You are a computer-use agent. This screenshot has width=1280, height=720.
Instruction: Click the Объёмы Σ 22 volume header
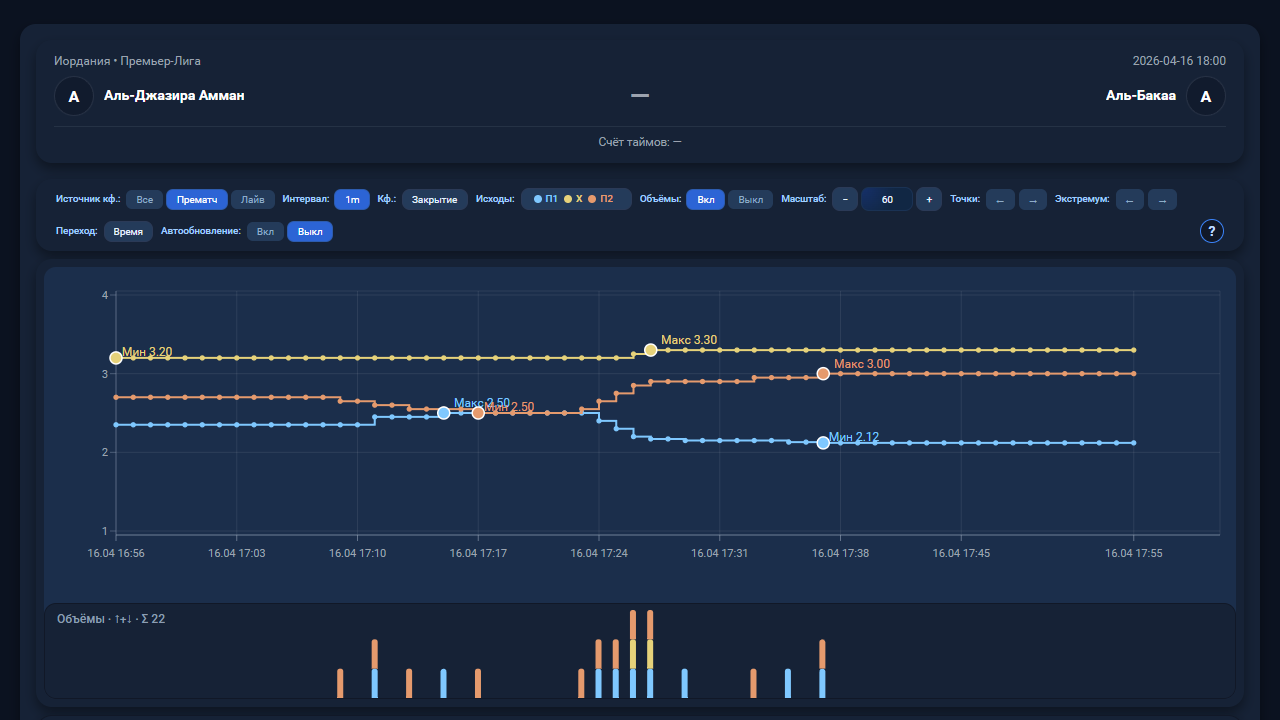111,619
